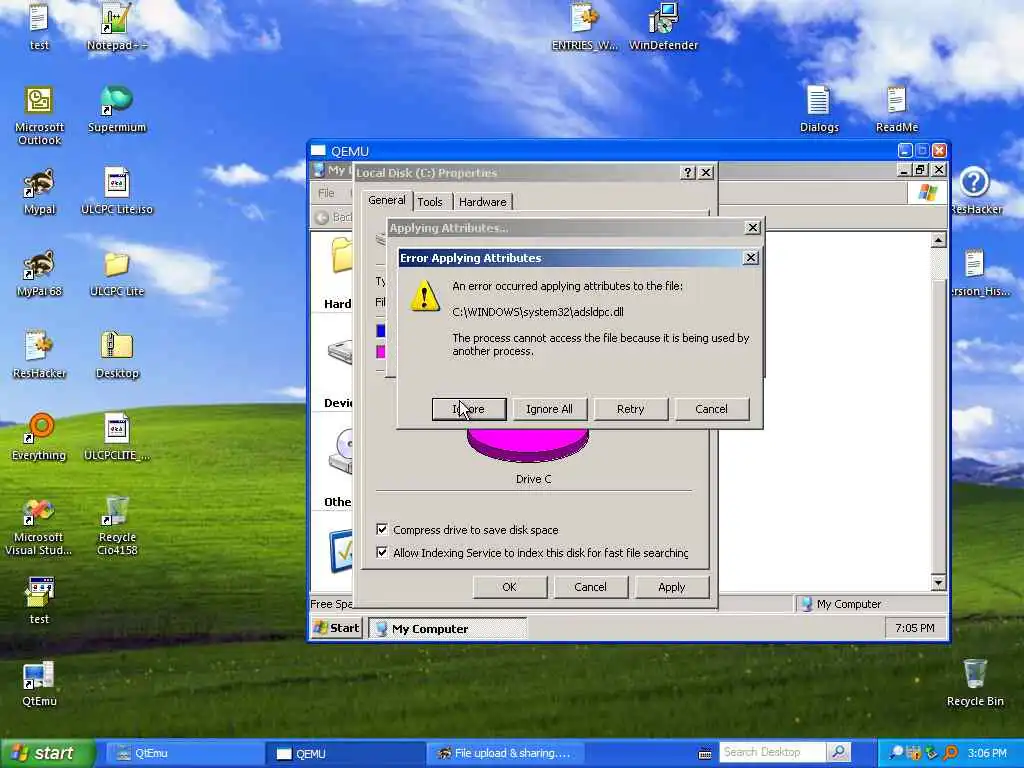Image resolution: width=1024 pixels, height=768 pixels.
Task: Click Cancel in Error Applying Attributes dialog
Action: pos(711,409)
